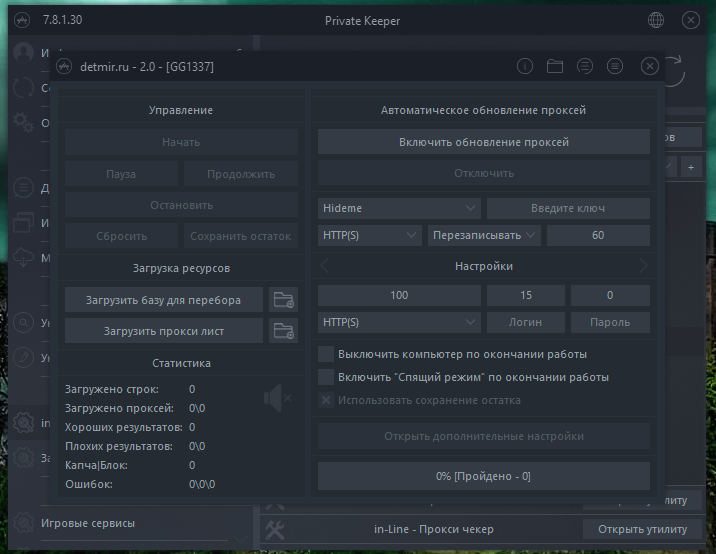Screen dimensions: 716x554
Task: Expand the Перезаписывать mode dropdown
Action: [484, 235]
